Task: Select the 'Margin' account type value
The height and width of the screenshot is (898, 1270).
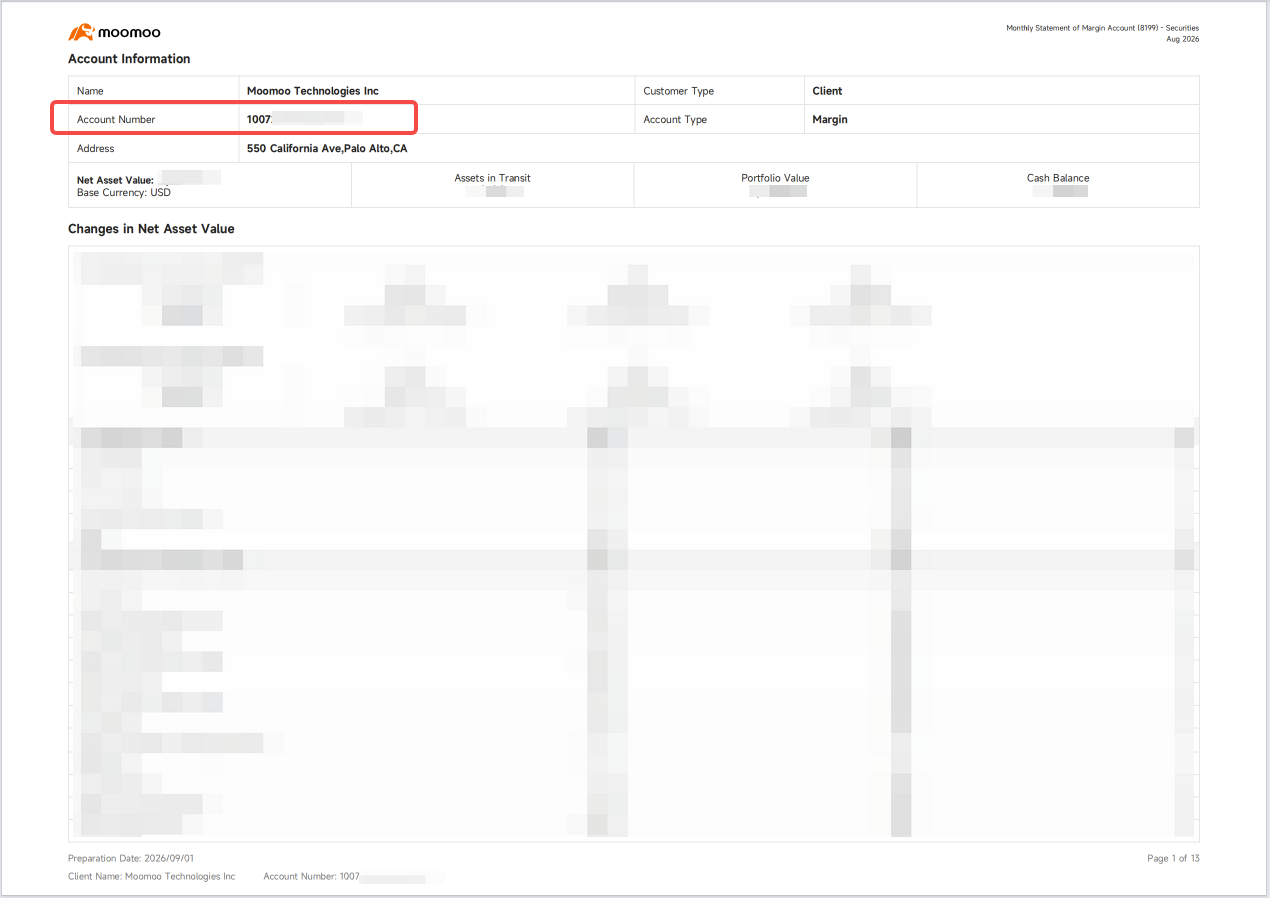Action: point(830,120)
